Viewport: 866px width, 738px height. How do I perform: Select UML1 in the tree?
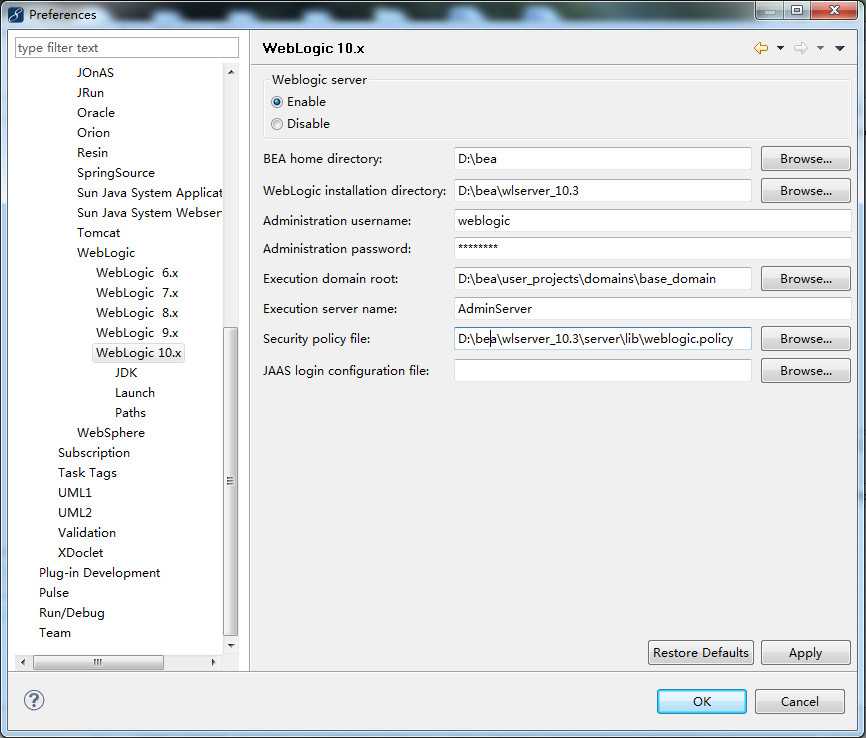(75, 493)
